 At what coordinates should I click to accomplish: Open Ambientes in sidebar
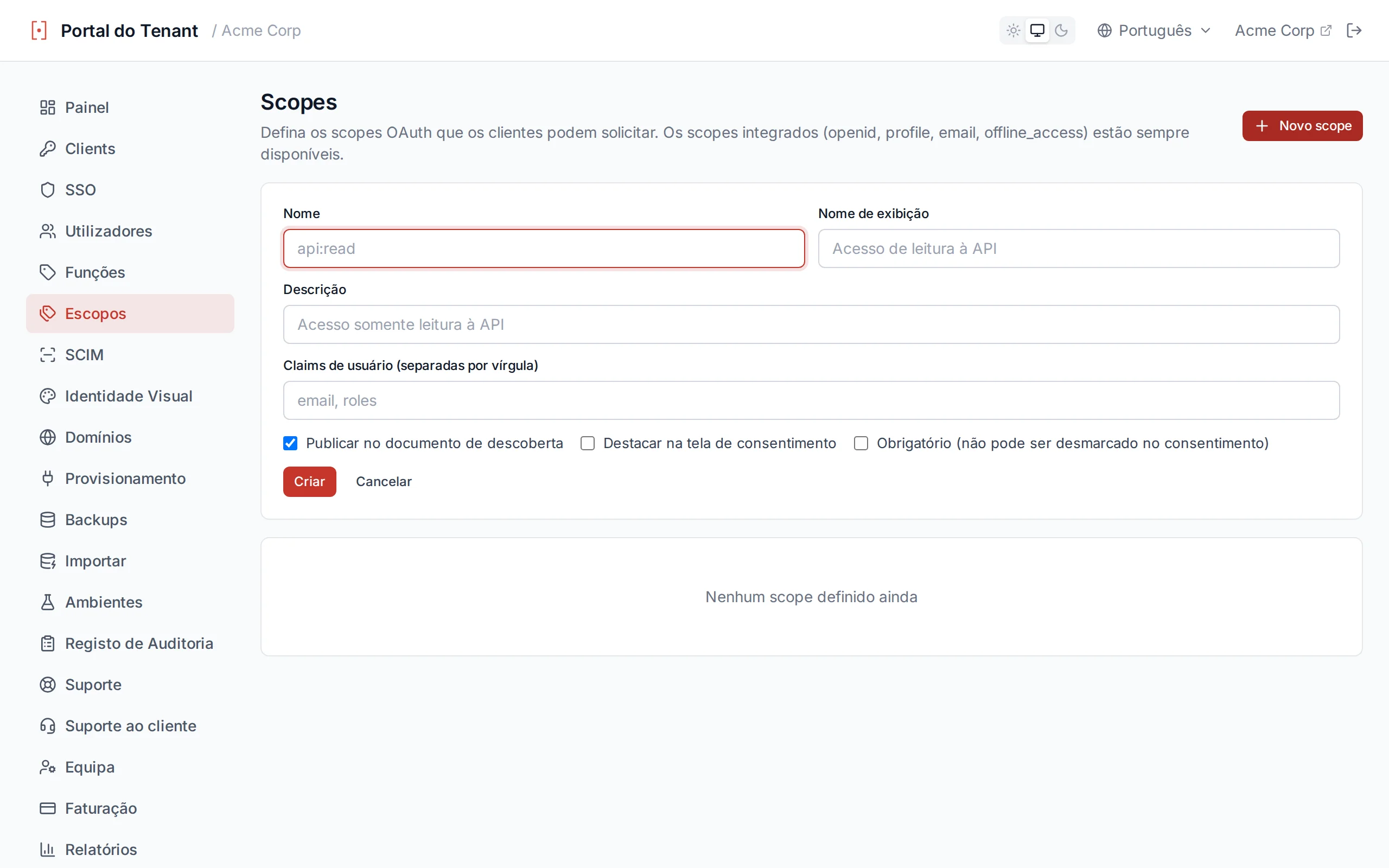click(130, 602)
